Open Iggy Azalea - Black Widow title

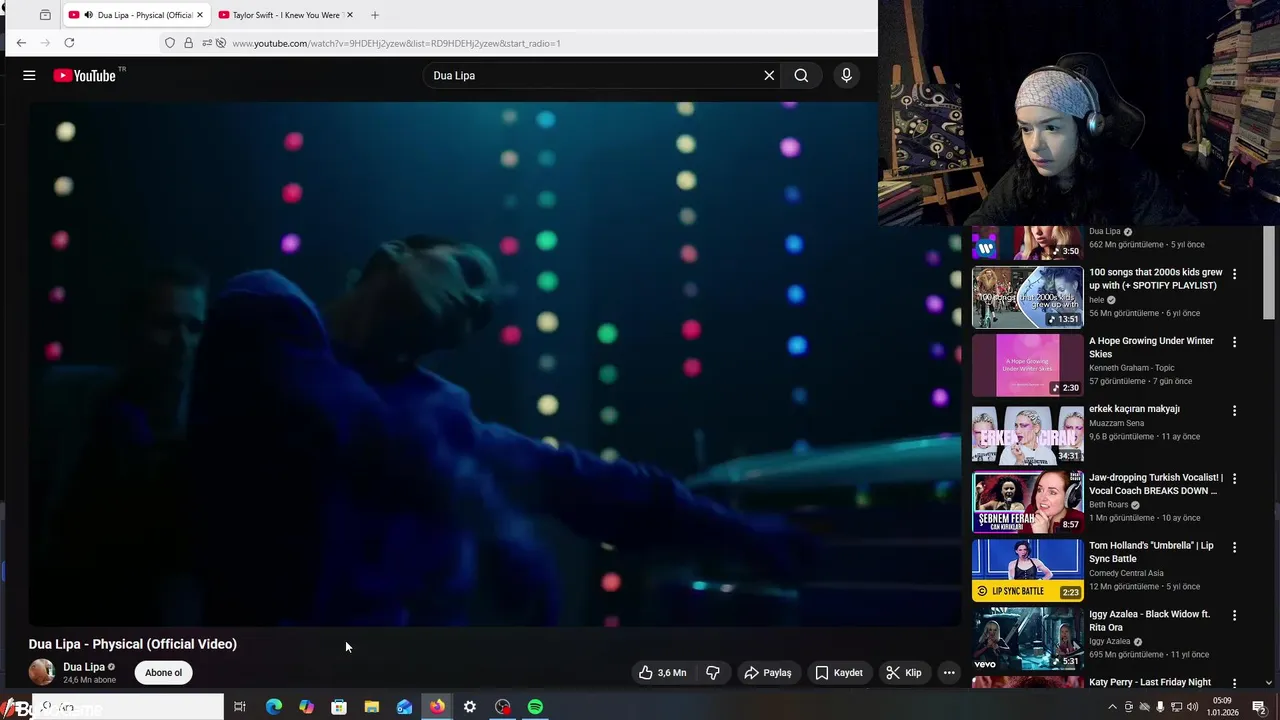coord(1149,620)
